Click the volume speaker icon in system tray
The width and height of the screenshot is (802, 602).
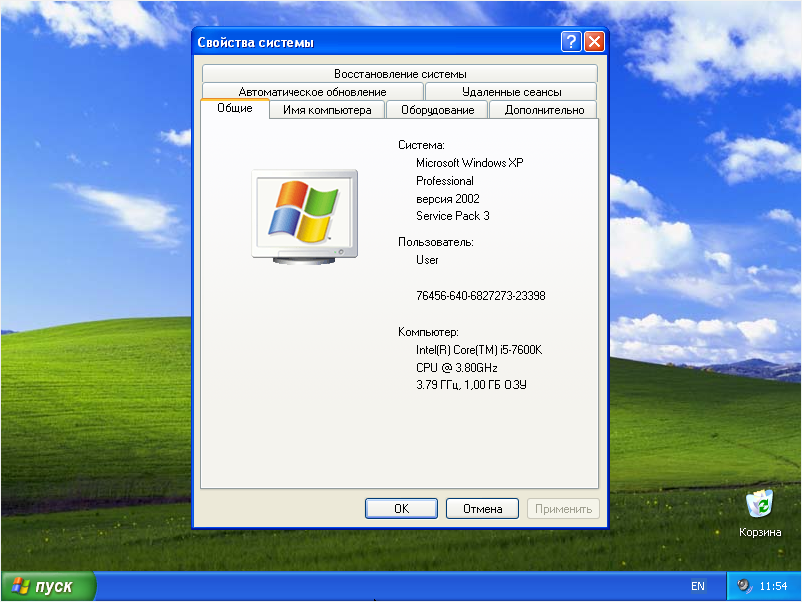tap(745, 586)
